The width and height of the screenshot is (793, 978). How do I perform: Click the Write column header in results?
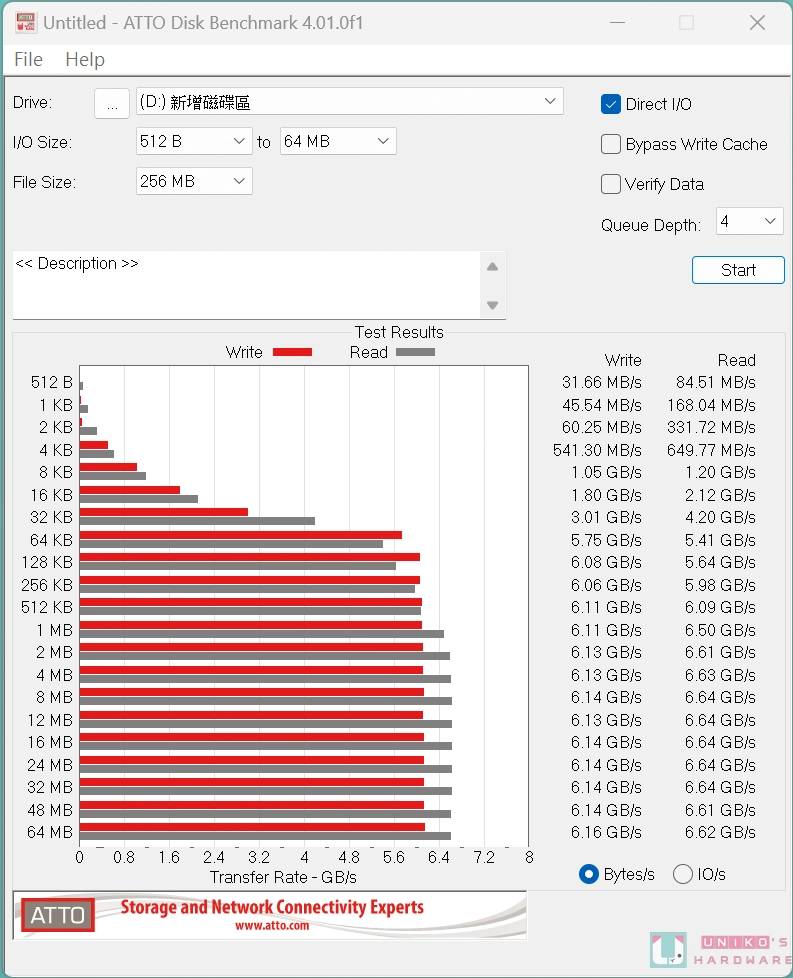623,361
